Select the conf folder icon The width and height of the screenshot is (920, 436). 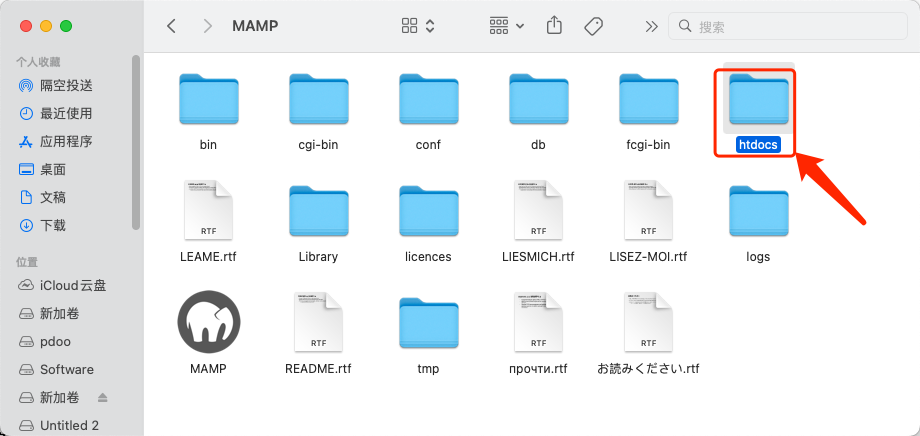[428, 99]
